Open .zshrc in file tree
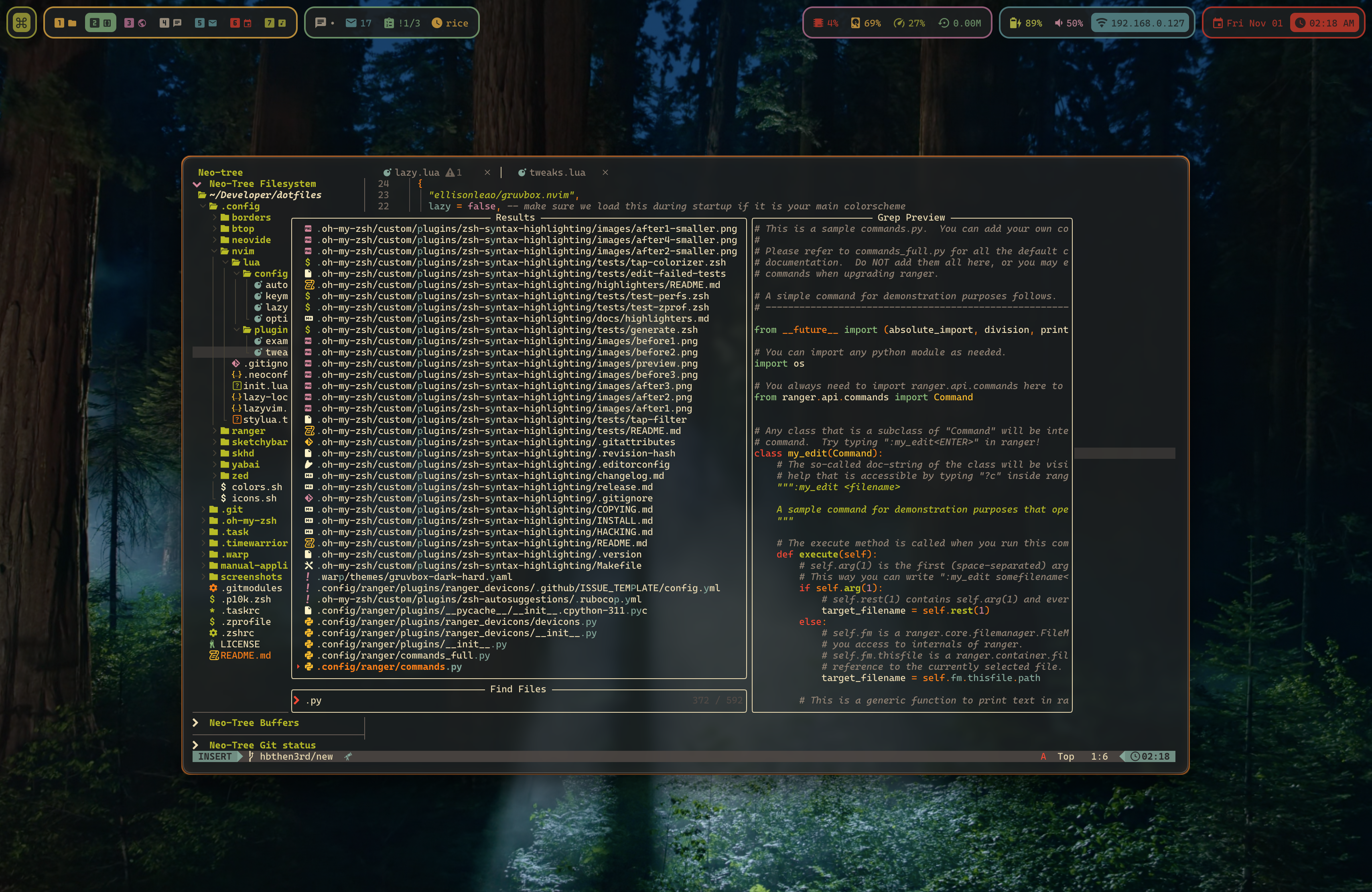The height and width of the screenshot is (892, 1372). tap(232, 633)
